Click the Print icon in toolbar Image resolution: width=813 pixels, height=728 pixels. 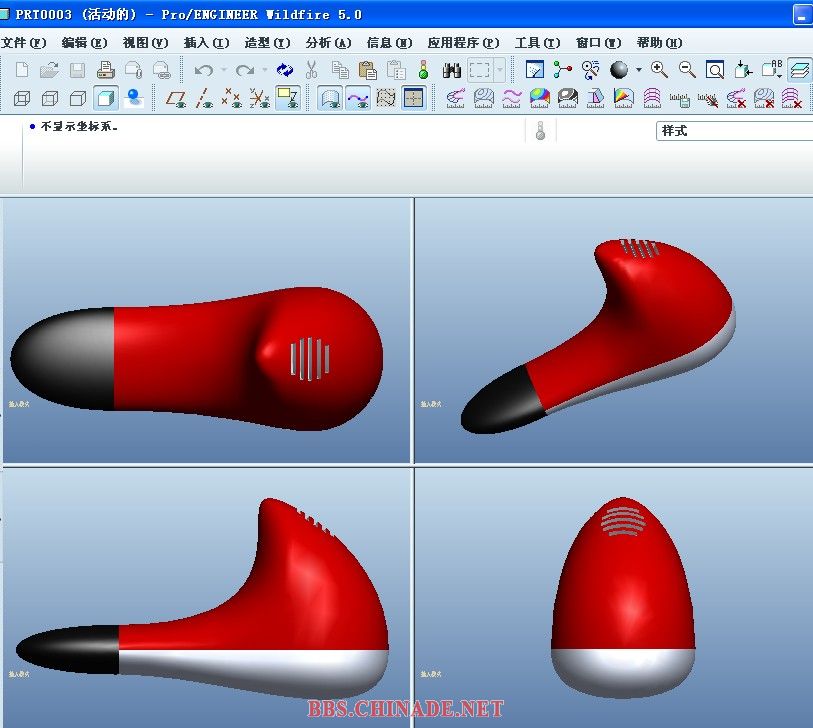tap(105, 70)
